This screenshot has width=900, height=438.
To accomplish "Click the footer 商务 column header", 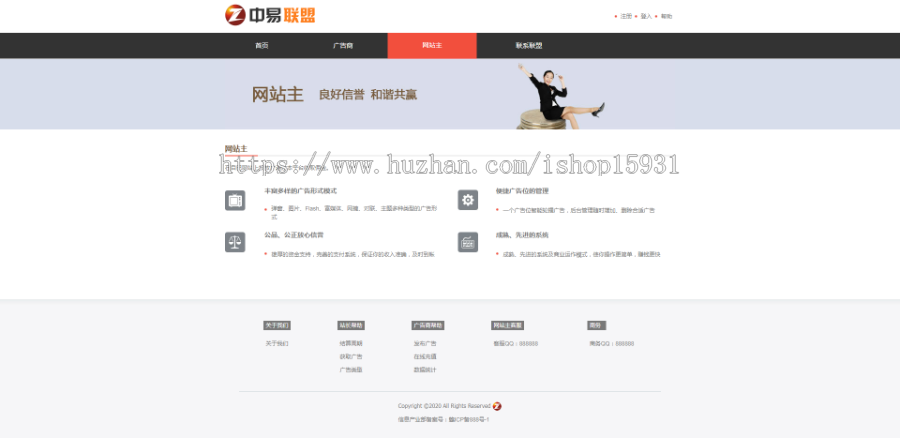I will point(596,325).
